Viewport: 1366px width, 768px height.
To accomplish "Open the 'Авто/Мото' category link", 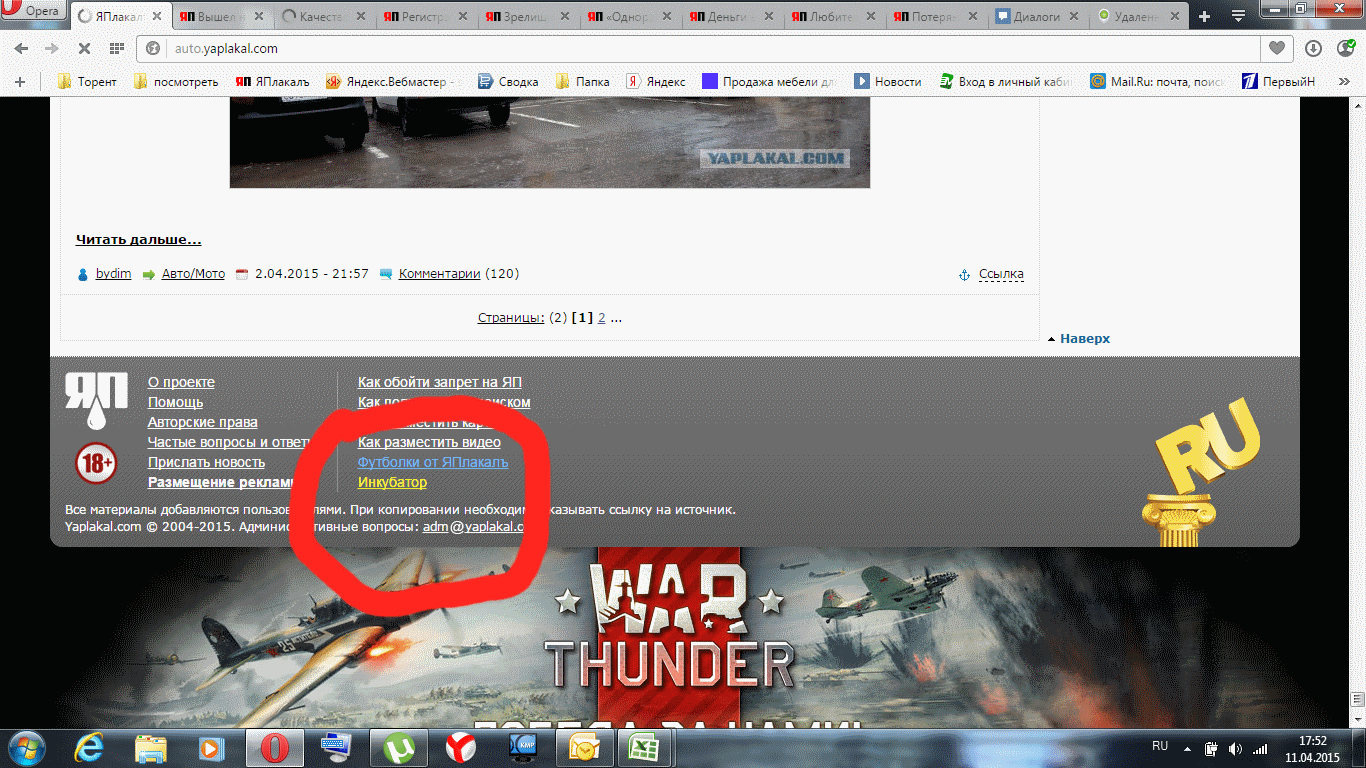I will click(x=193, y=274).
